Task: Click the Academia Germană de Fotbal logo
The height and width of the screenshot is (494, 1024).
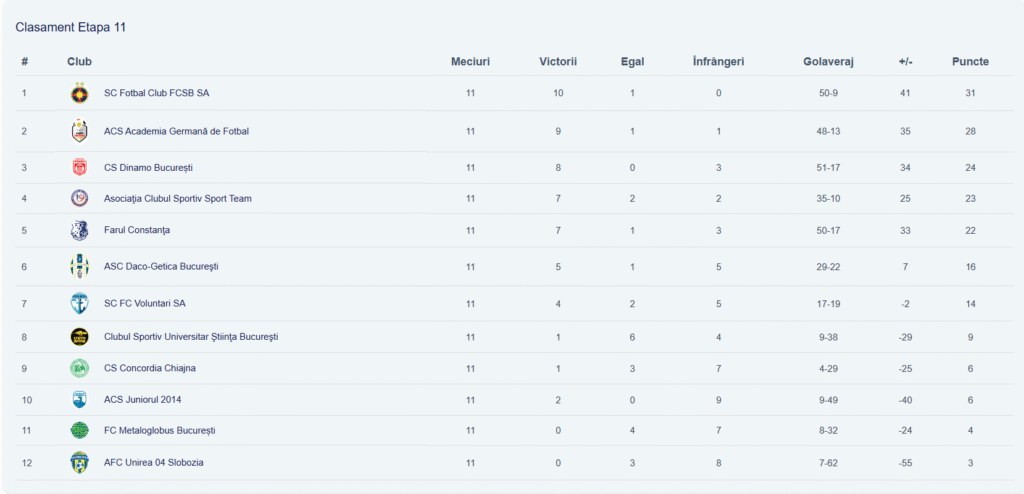Action: 79,131
